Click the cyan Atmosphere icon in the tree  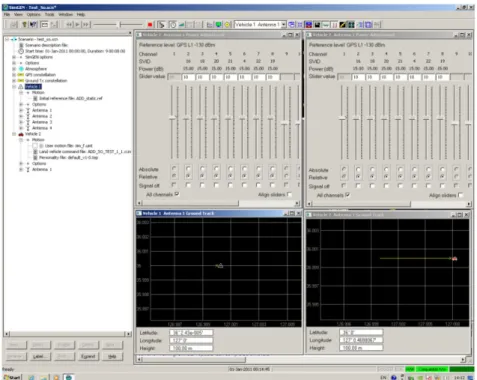(x=21, y=69)
